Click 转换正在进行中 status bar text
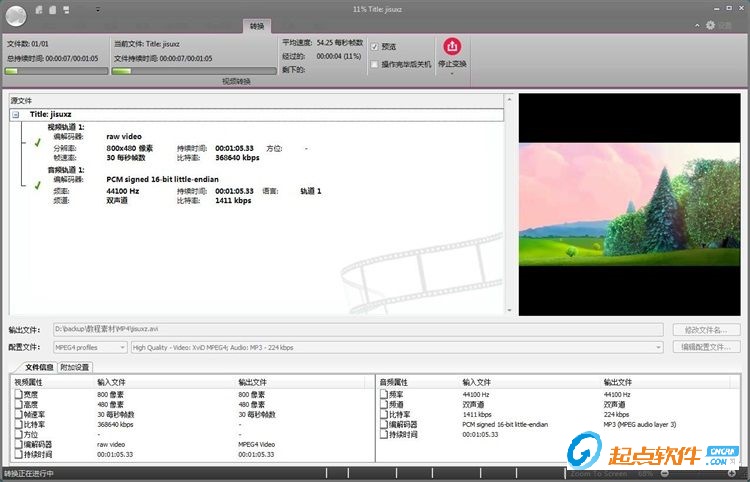The width and height of the screenshot is (750, 482). [29, 474]
